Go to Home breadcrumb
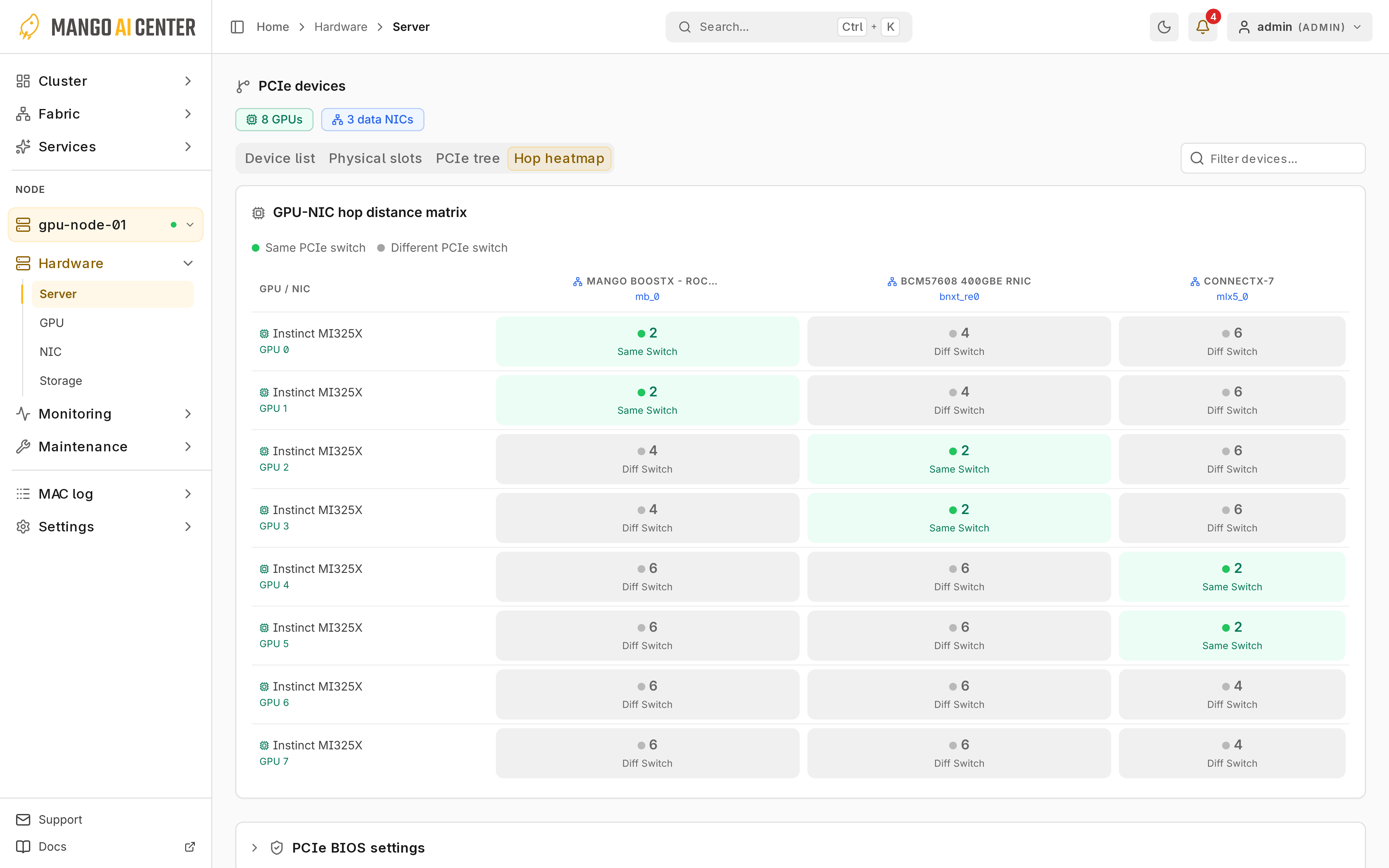 [x=273, y=27]
